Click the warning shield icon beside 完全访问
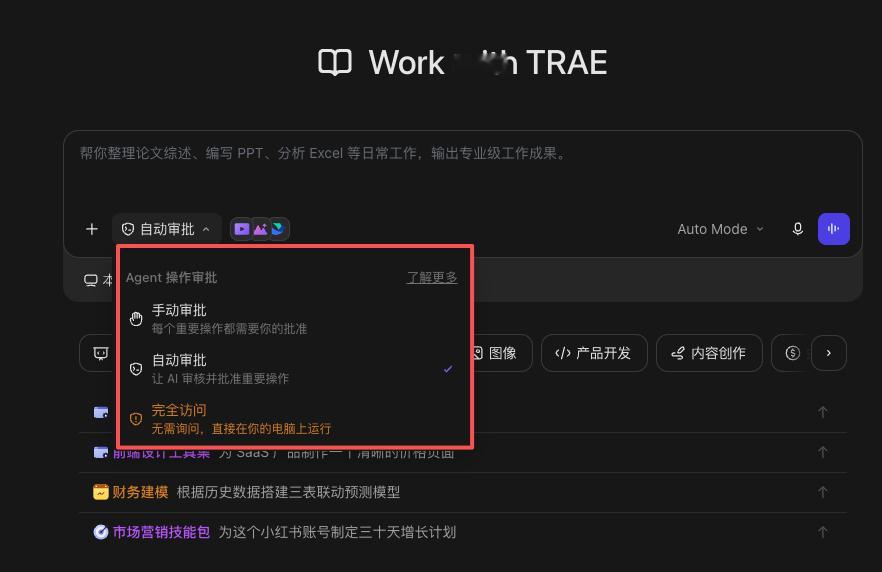The image size is (882, 572). coord(136,419)
